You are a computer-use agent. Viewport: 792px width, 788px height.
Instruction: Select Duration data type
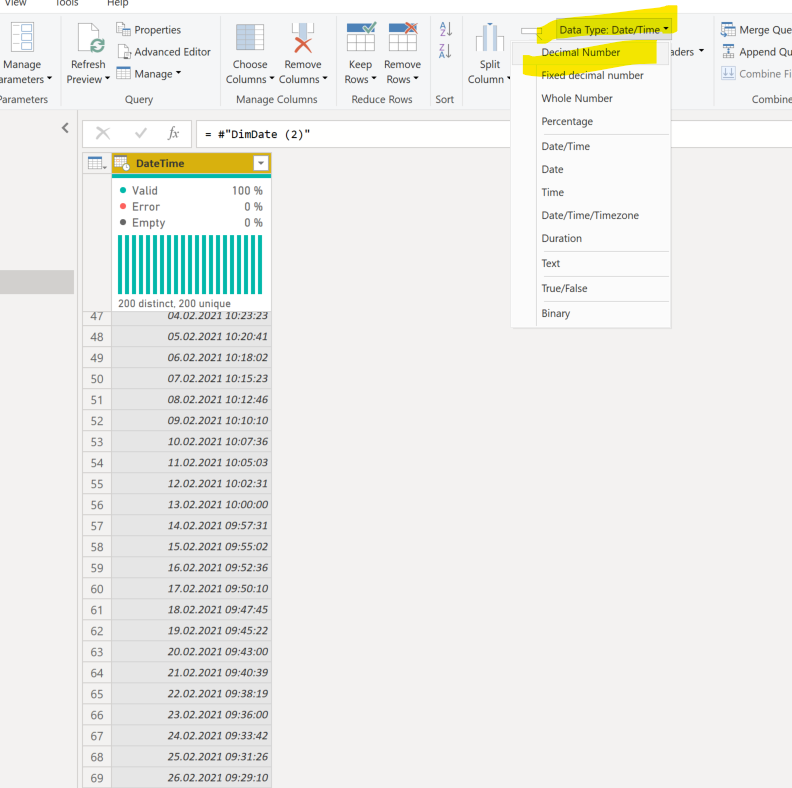pyautogui.click(x=590, y=238)
